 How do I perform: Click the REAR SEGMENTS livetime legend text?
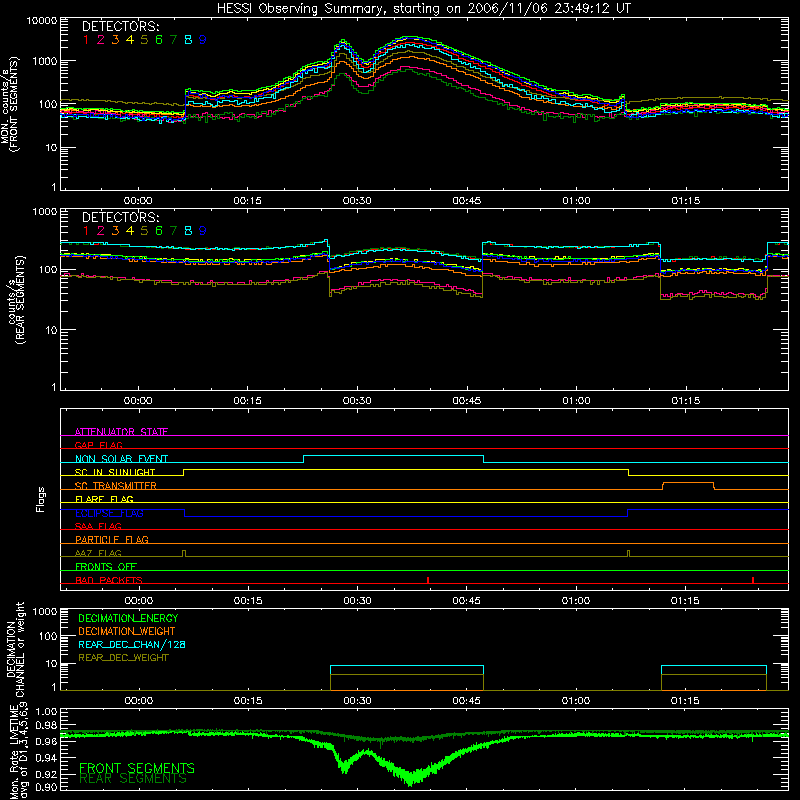[133, 779]
